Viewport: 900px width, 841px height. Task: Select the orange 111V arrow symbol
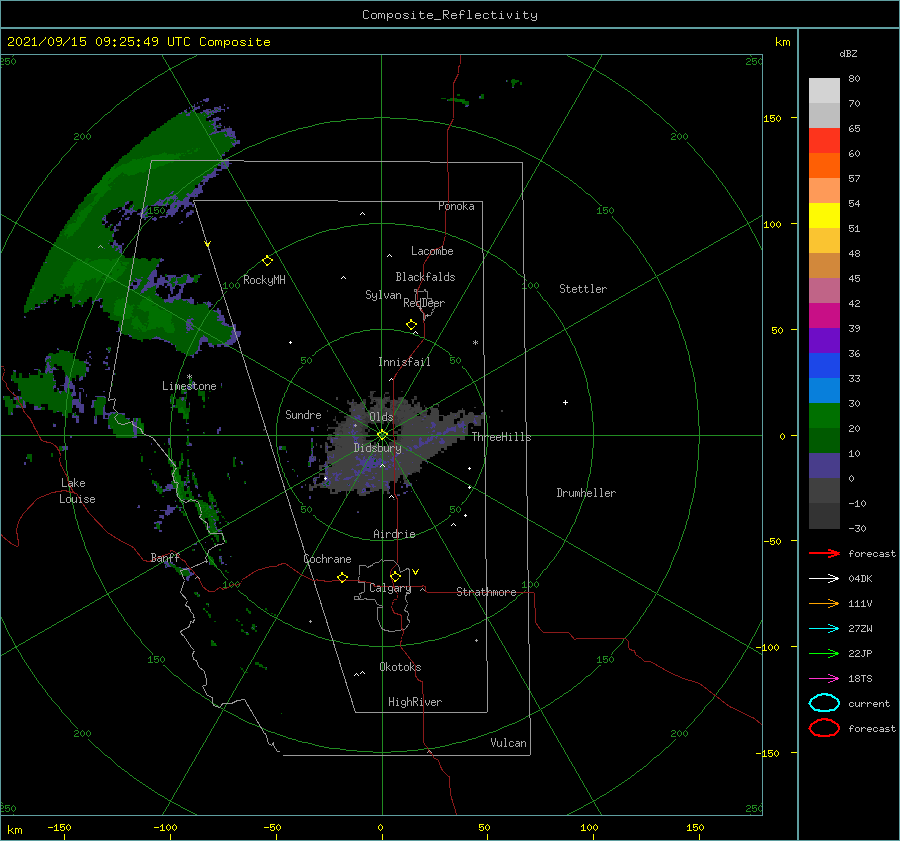tap(824, 603)
